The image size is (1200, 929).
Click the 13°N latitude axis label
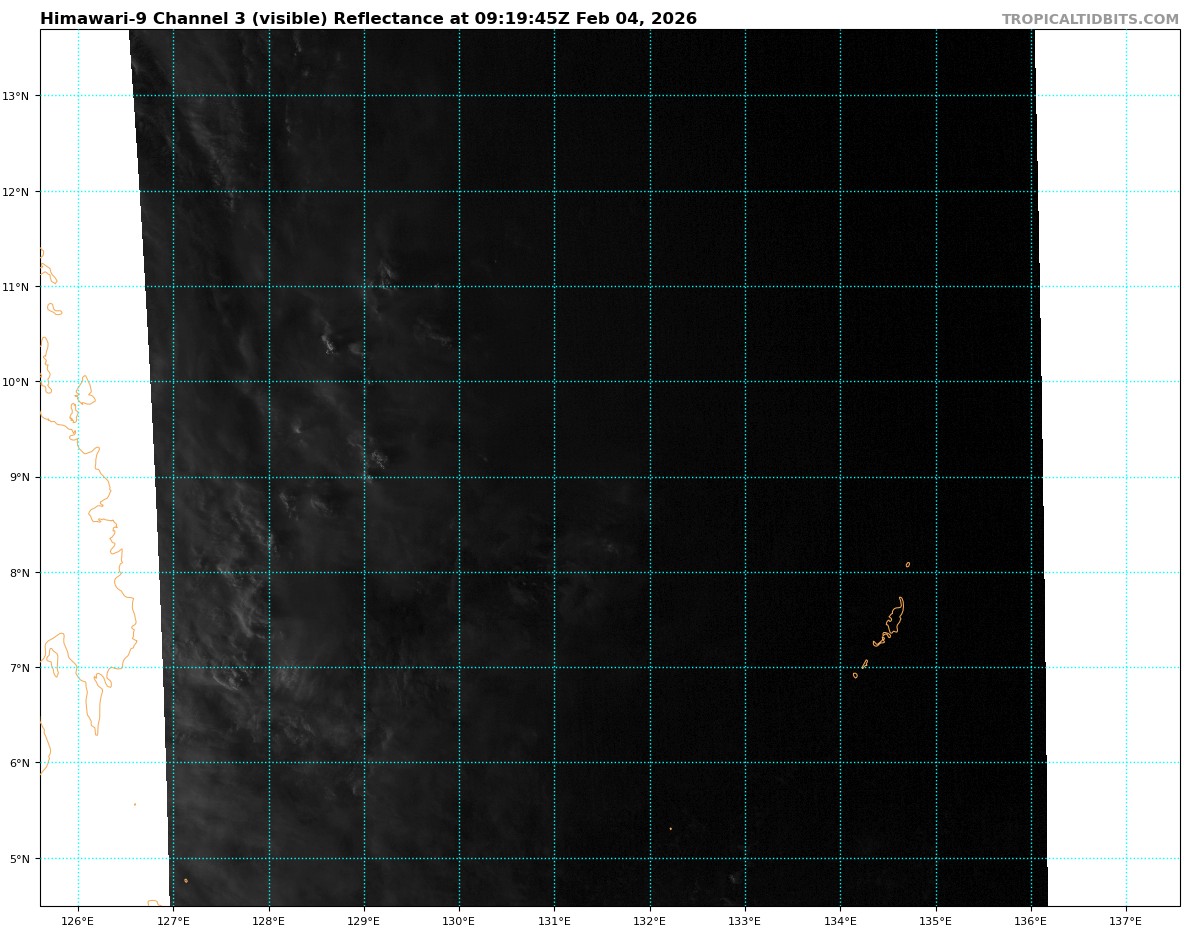point(21,96)
